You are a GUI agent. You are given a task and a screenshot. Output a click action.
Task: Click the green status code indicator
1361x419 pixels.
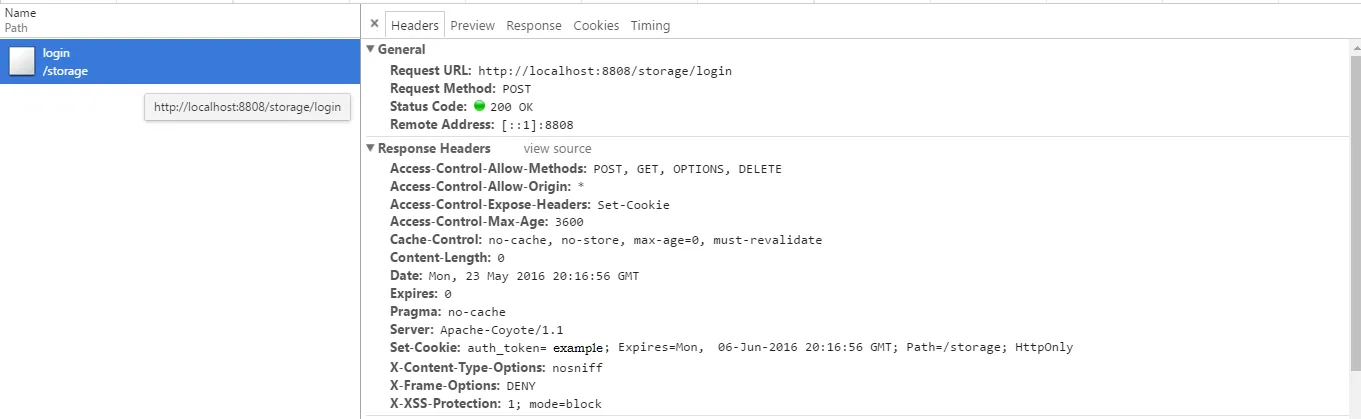[x=479, y=106]
